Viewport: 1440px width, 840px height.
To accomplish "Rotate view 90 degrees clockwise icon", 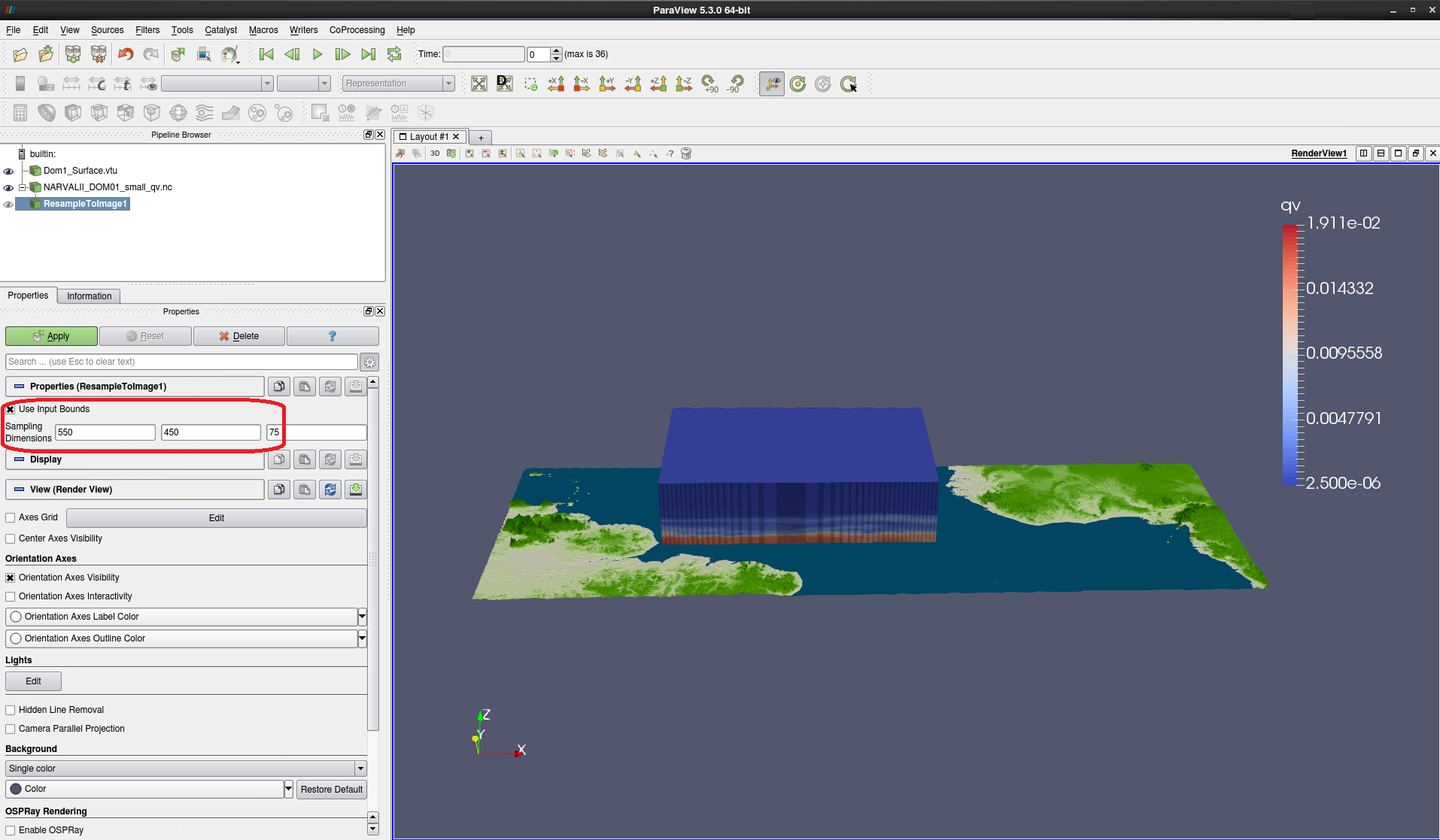I will (709, 83).
